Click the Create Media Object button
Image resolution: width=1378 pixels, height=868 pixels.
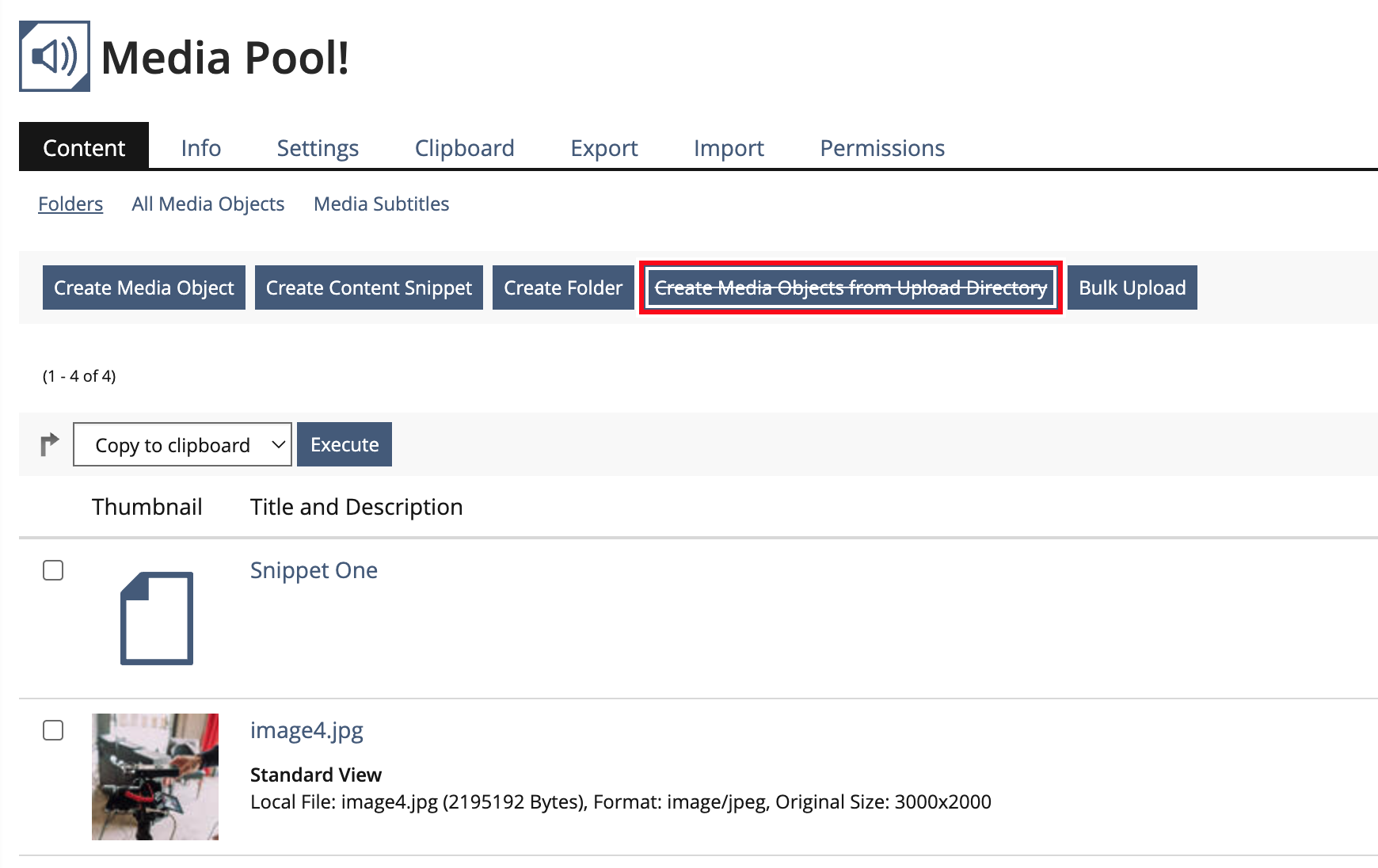pos(144,287)
